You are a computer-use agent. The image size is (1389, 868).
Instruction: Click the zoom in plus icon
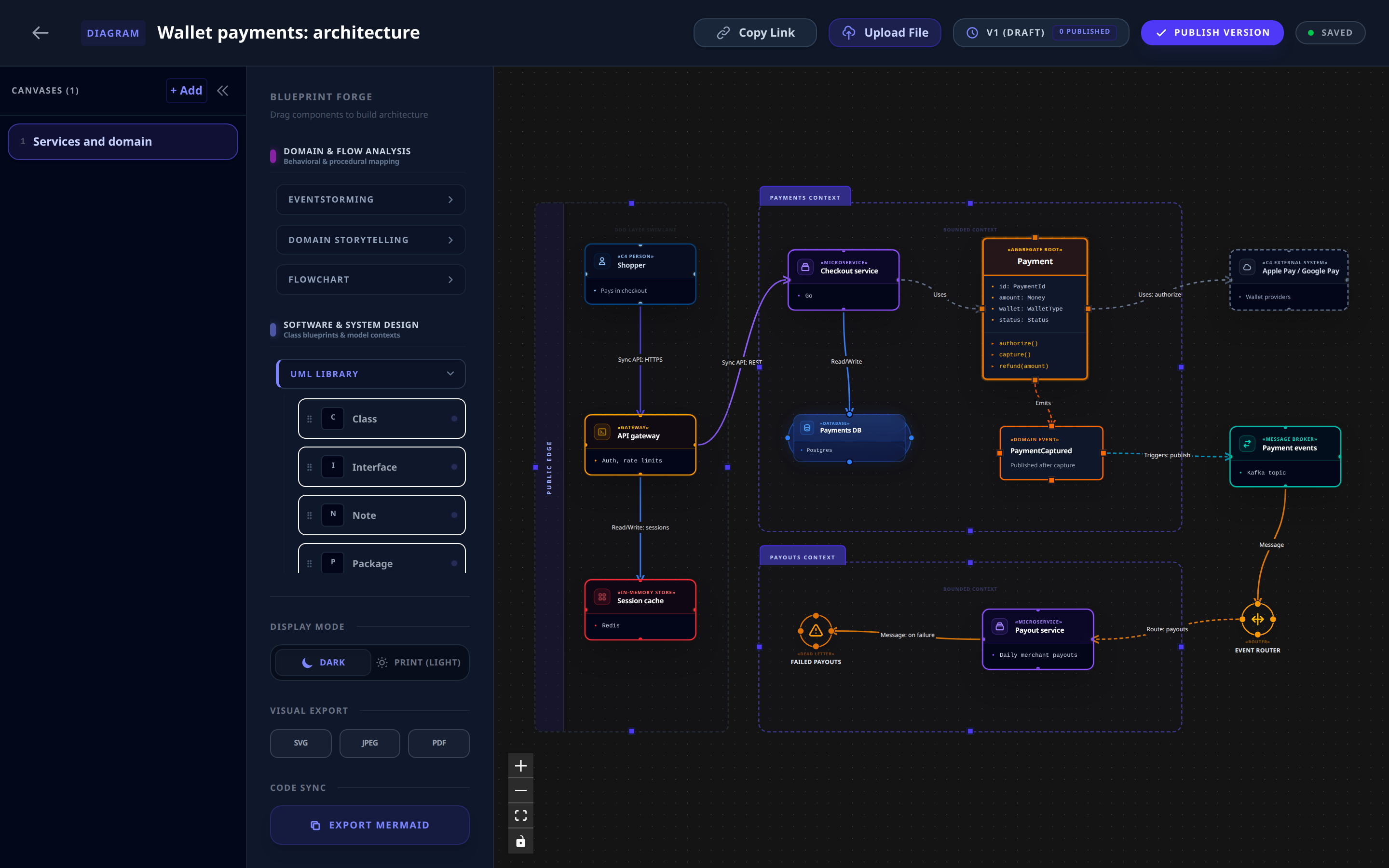pyautogui.click(x=520, y=766)
